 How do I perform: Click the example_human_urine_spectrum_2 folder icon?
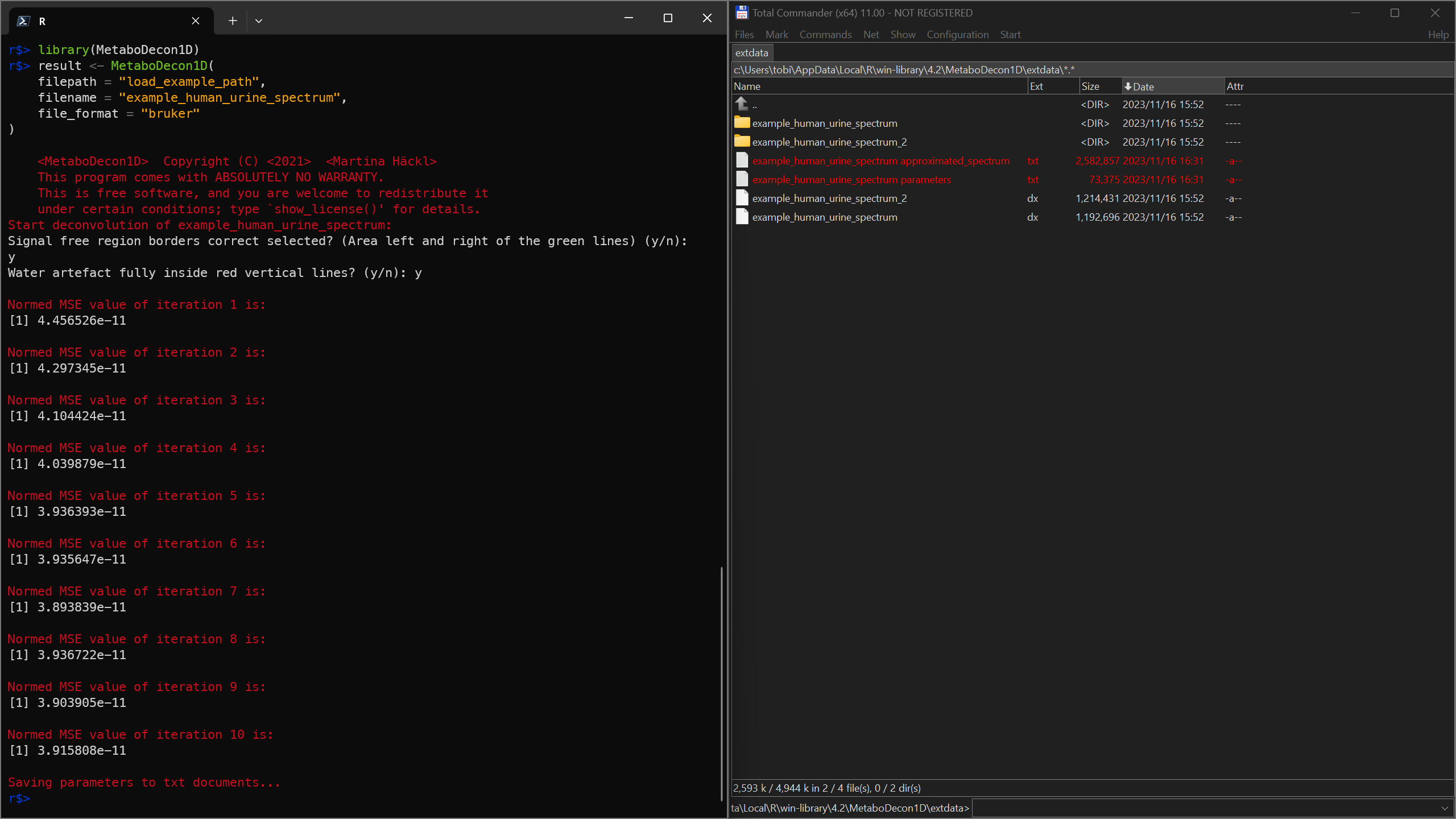click(742, 141)
